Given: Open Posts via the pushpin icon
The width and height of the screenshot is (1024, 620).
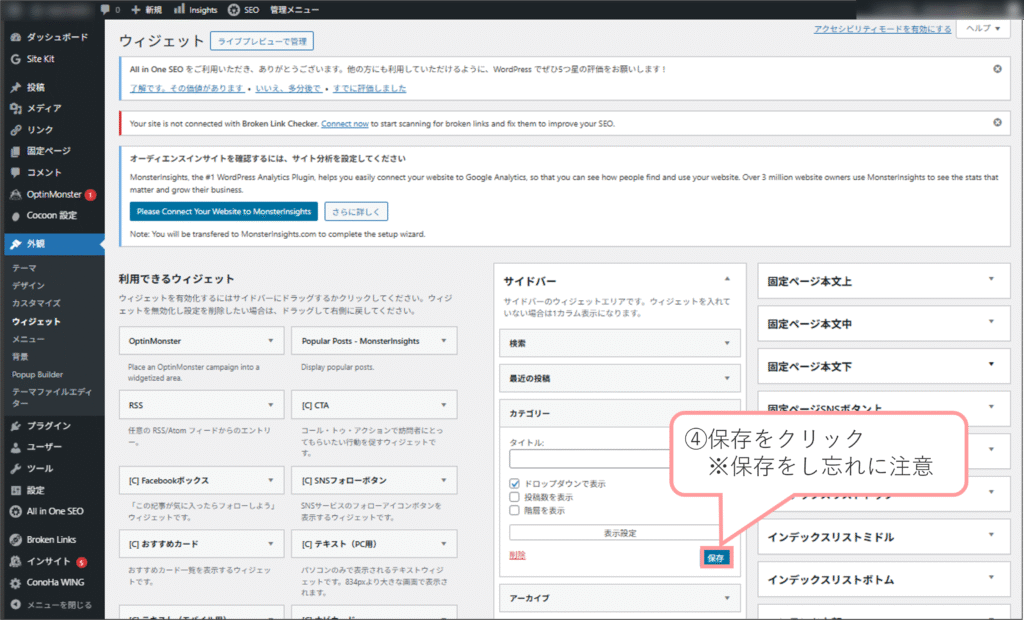Looking at the screenshot, I should [16, 87].
